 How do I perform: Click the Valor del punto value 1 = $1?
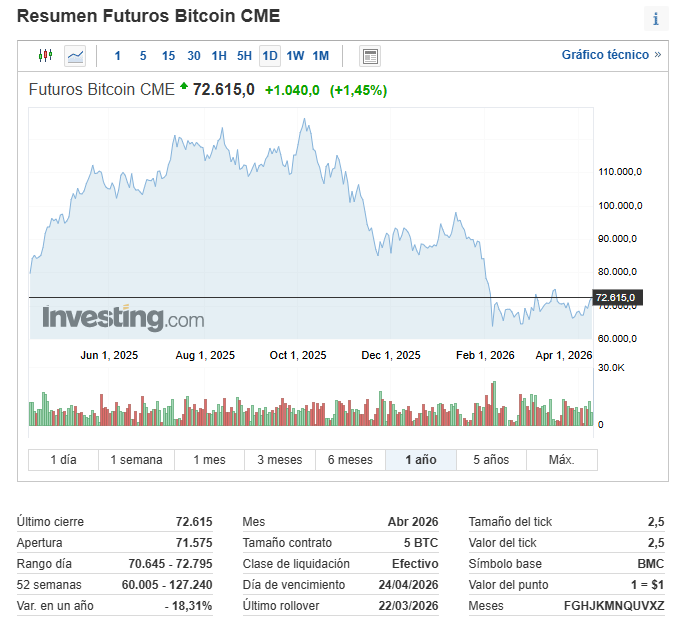pos(647,585)
